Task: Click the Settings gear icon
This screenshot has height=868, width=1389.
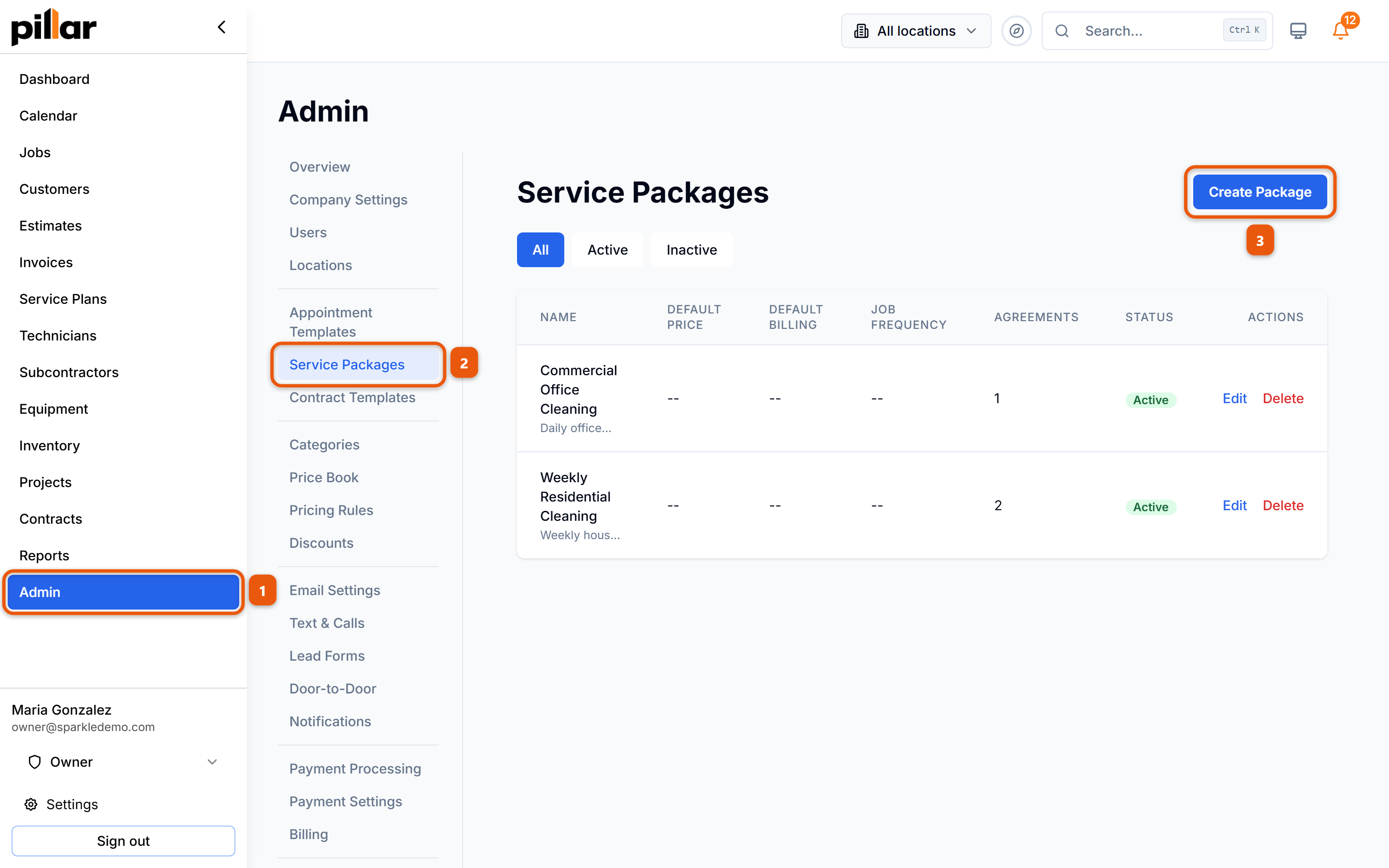Action: 31,804
